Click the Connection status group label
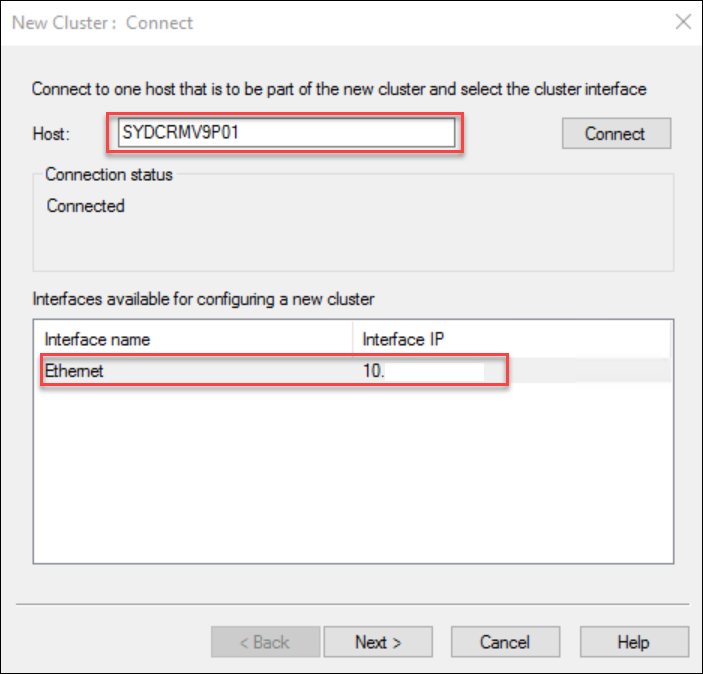 tap(109, 174)
